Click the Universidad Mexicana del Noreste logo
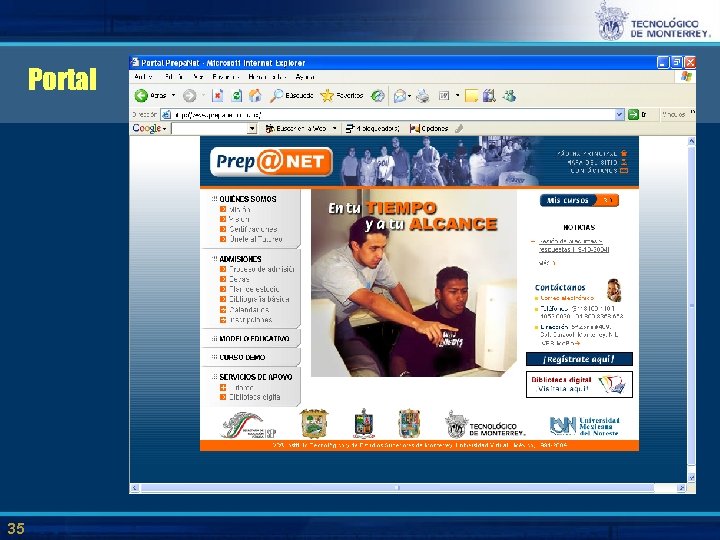This screenshot has width=720, height=540. (x=585, y=426)
